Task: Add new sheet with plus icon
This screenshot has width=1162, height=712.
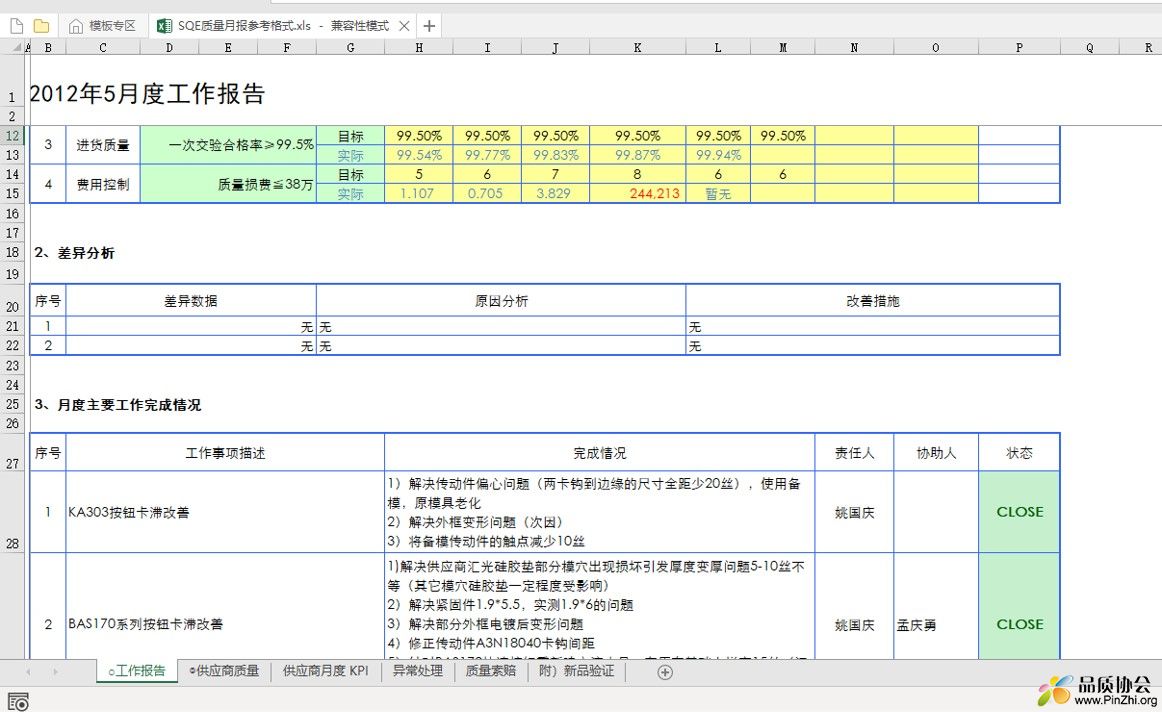Action: coord(665,672)
